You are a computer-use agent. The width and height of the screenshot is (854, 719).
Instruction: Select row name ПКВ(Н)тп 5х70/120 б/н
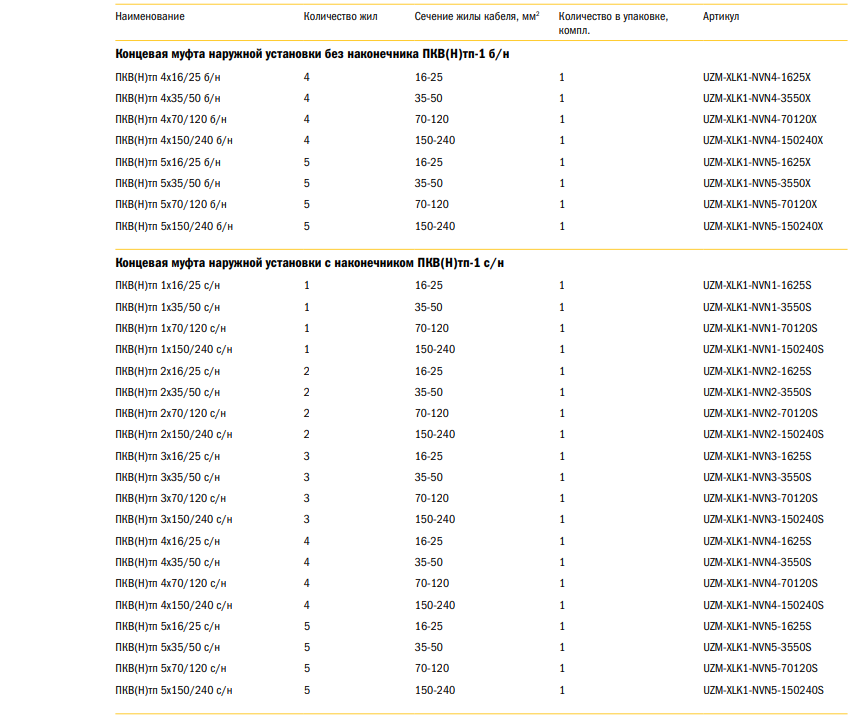click(x=171, y=204)
